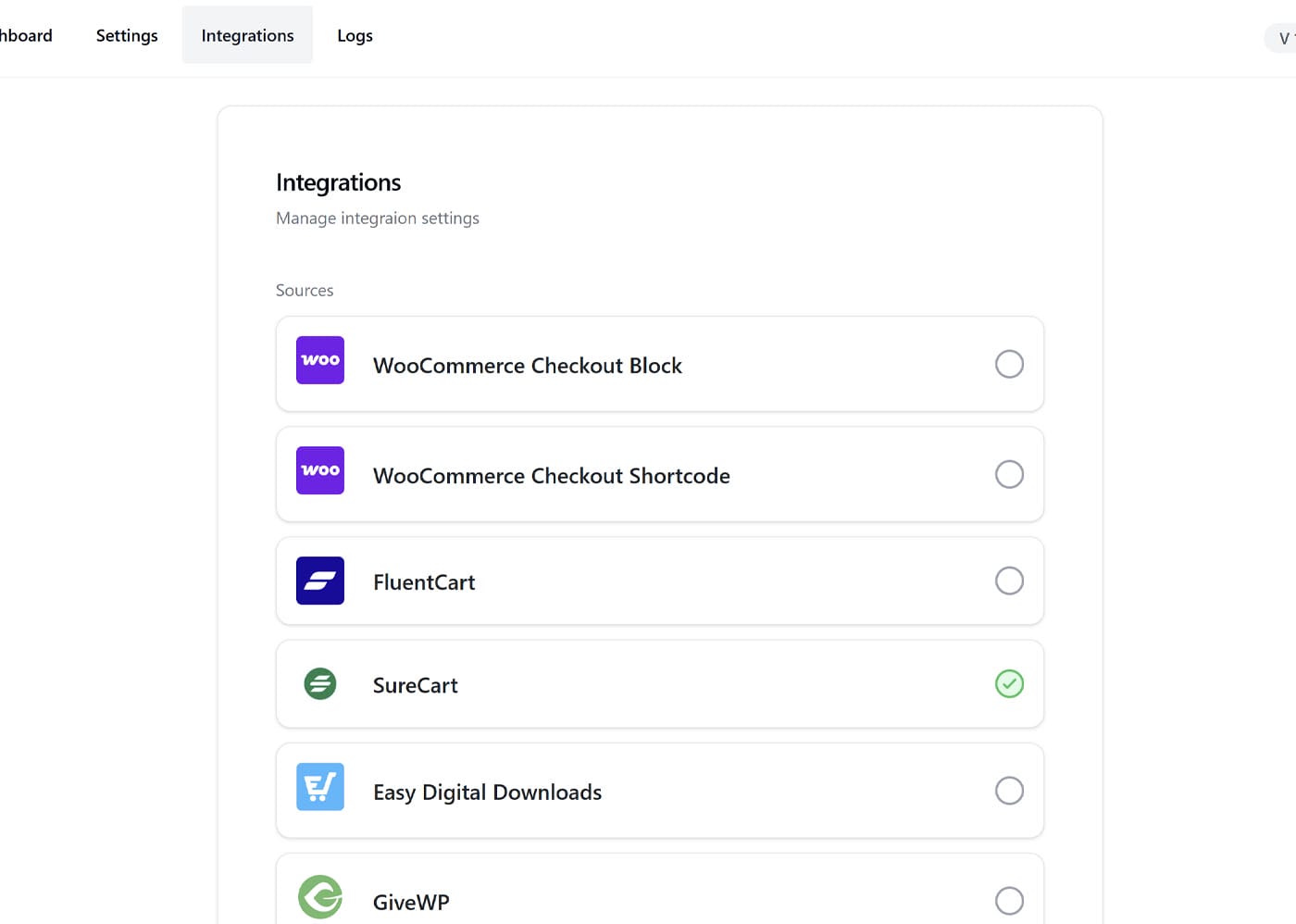Open the Settings tab

click(127, 35)
